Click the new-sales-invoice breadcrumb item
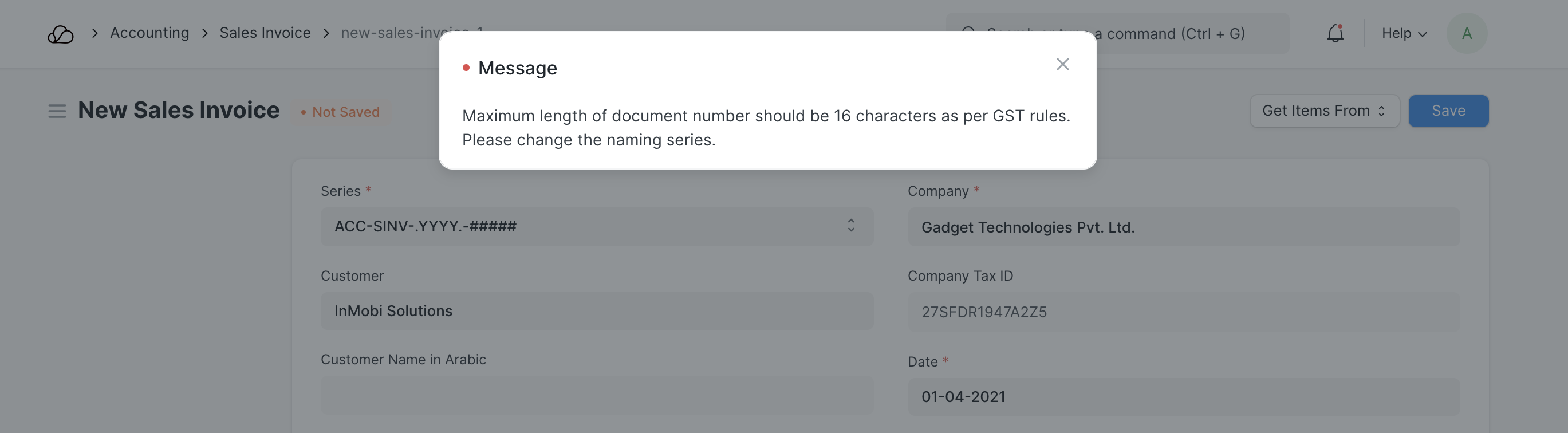Viewport: 1568px width, 433px height. pos(389,33)
